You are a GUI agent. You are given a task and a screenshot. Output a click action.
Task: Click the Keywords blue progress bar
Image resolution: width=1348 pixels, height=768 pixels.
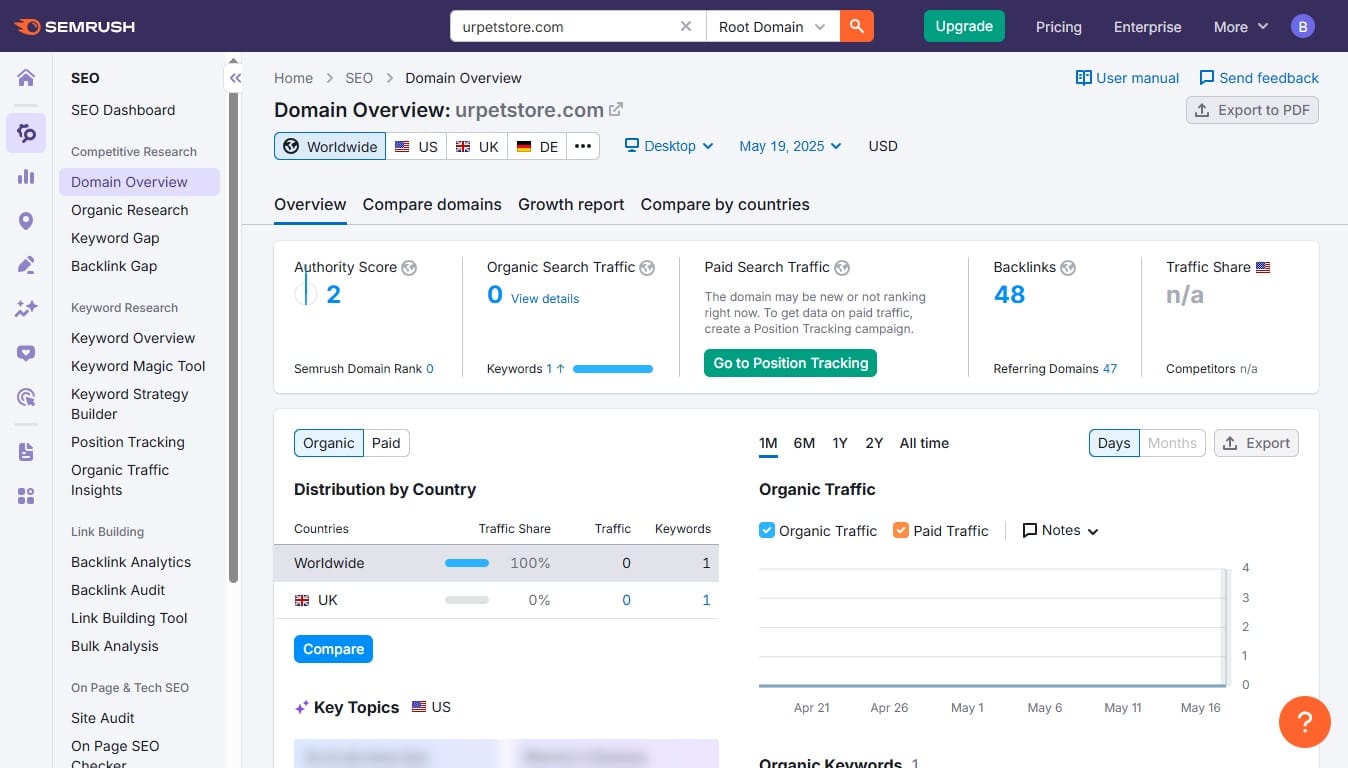coord(613,369)
